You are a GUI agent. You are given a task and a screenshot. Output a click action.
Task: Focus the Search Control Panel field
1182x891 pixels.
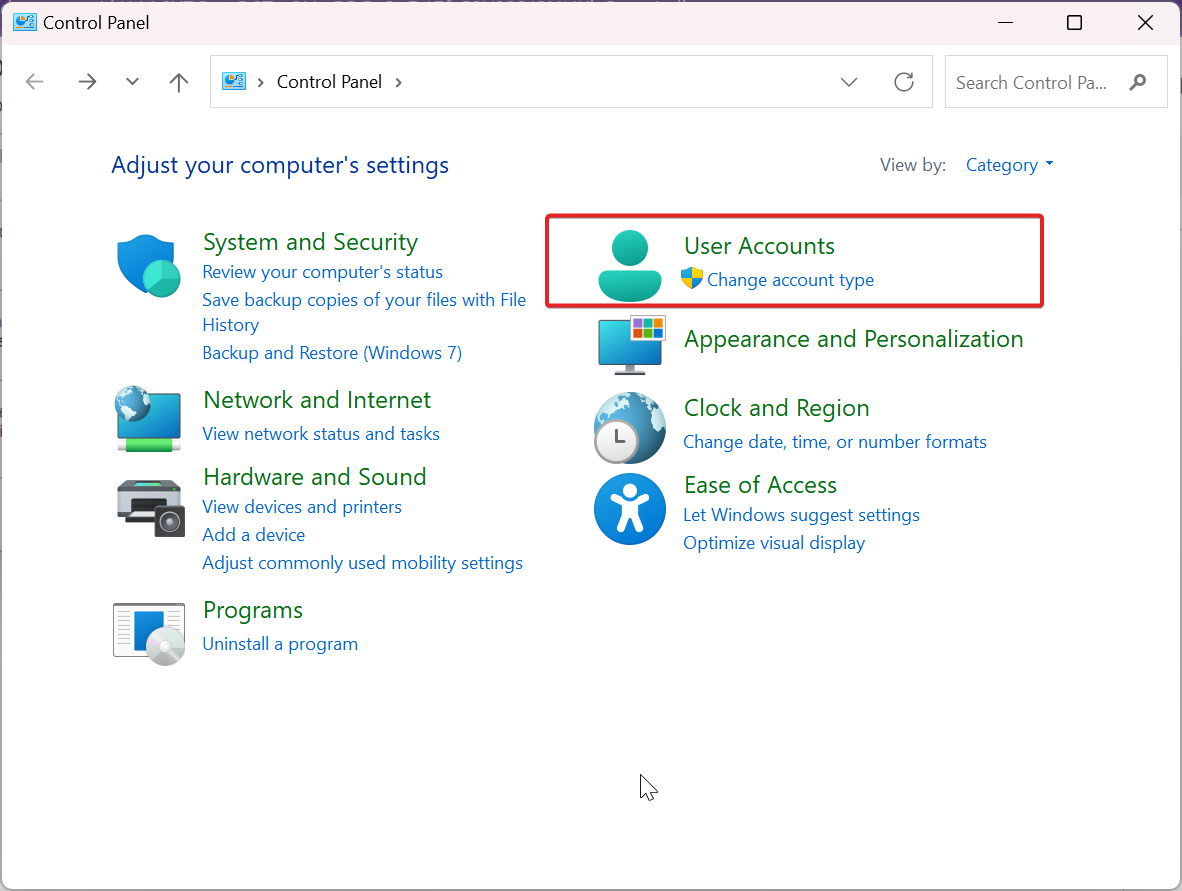coord(1055,81)
